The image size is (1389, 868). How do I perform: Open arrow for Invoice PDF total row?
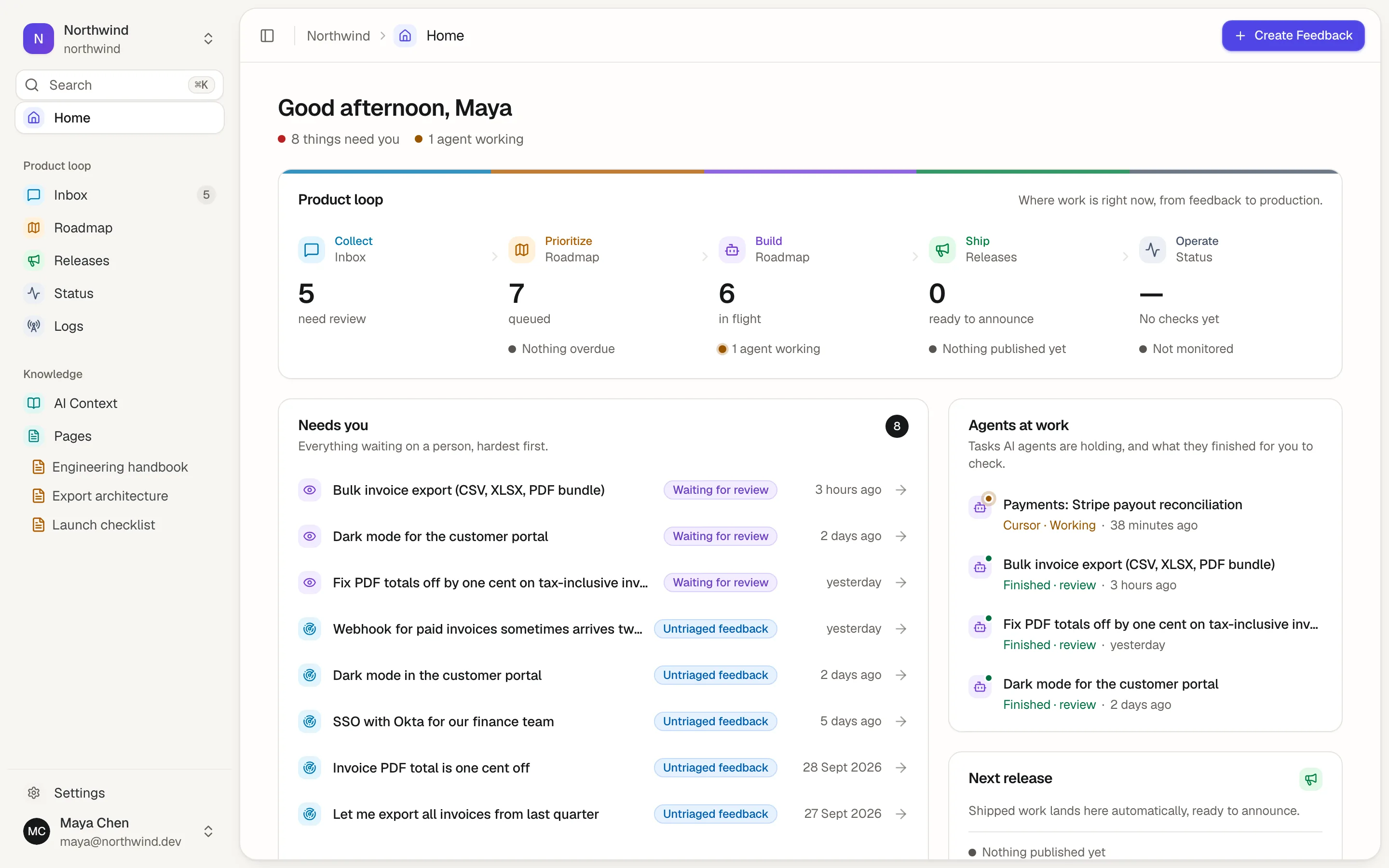tap(901, 768)
